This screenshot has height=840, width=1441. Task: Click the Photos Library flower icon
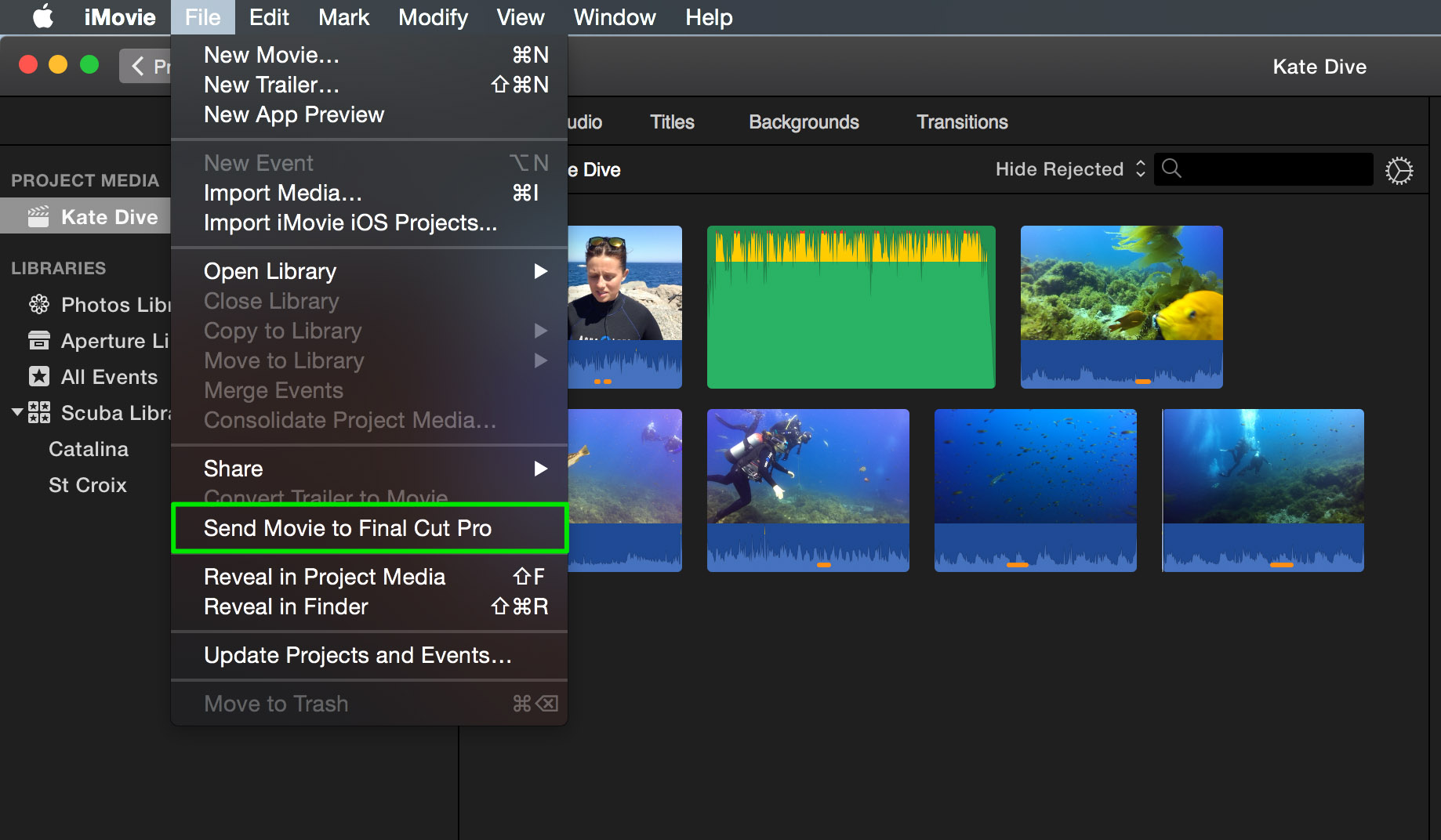click(39, 304)
